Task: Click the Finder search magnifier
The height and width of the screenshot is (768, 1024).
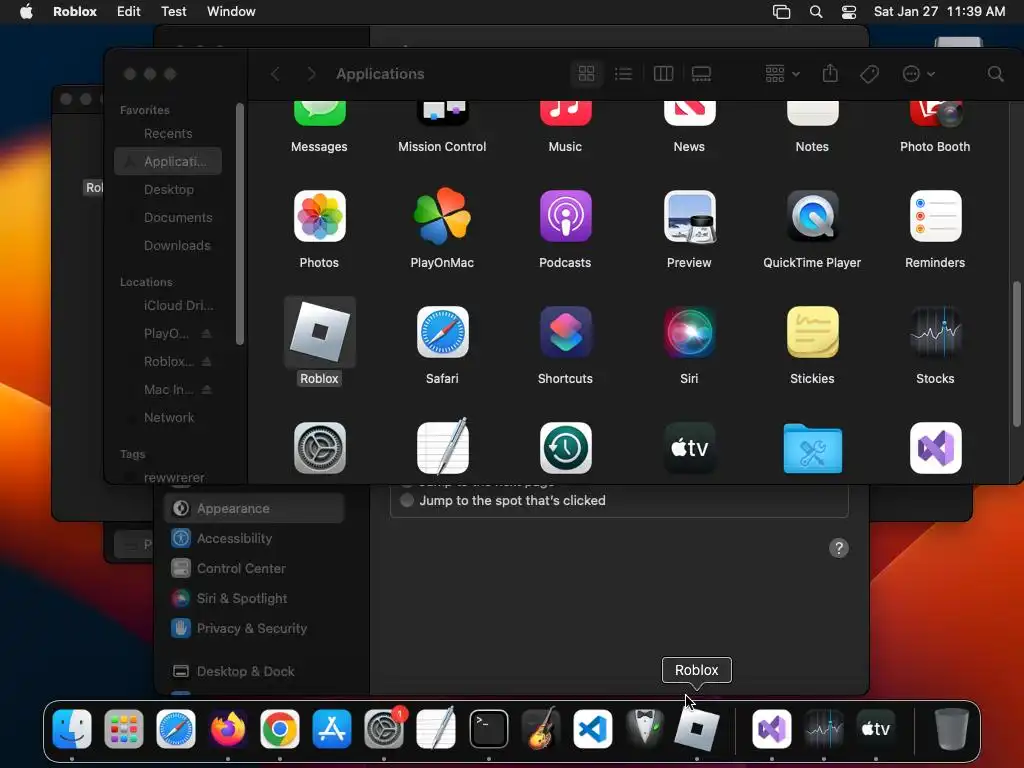Action: (x=995, y=74)
